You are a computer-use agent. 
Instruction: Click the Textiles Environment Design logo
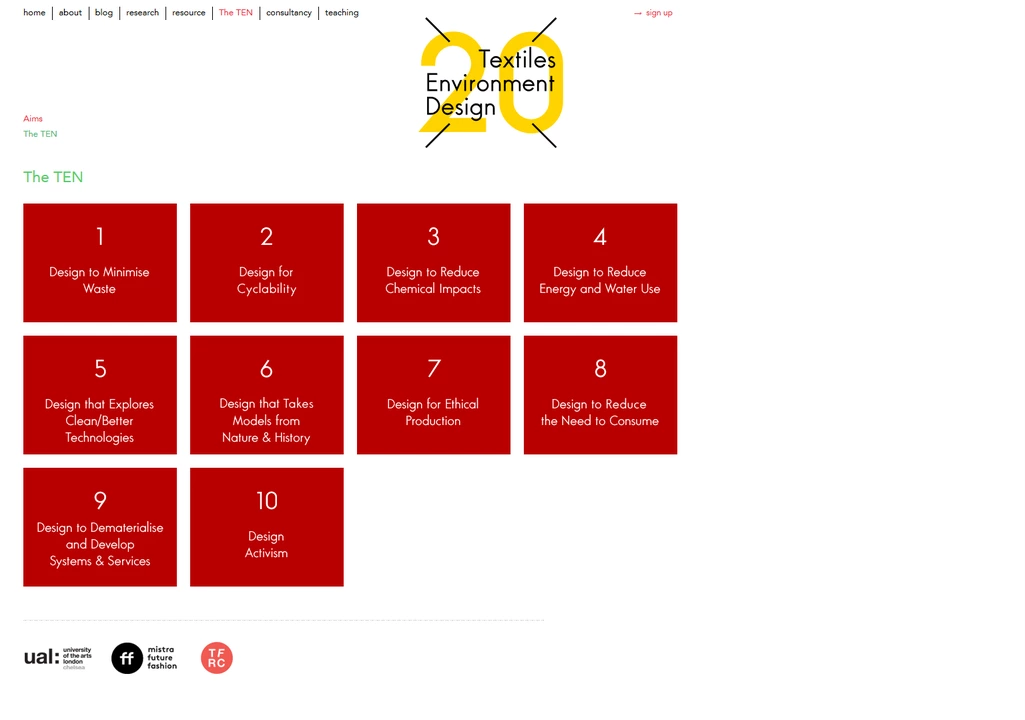click(x=490, y=83)
